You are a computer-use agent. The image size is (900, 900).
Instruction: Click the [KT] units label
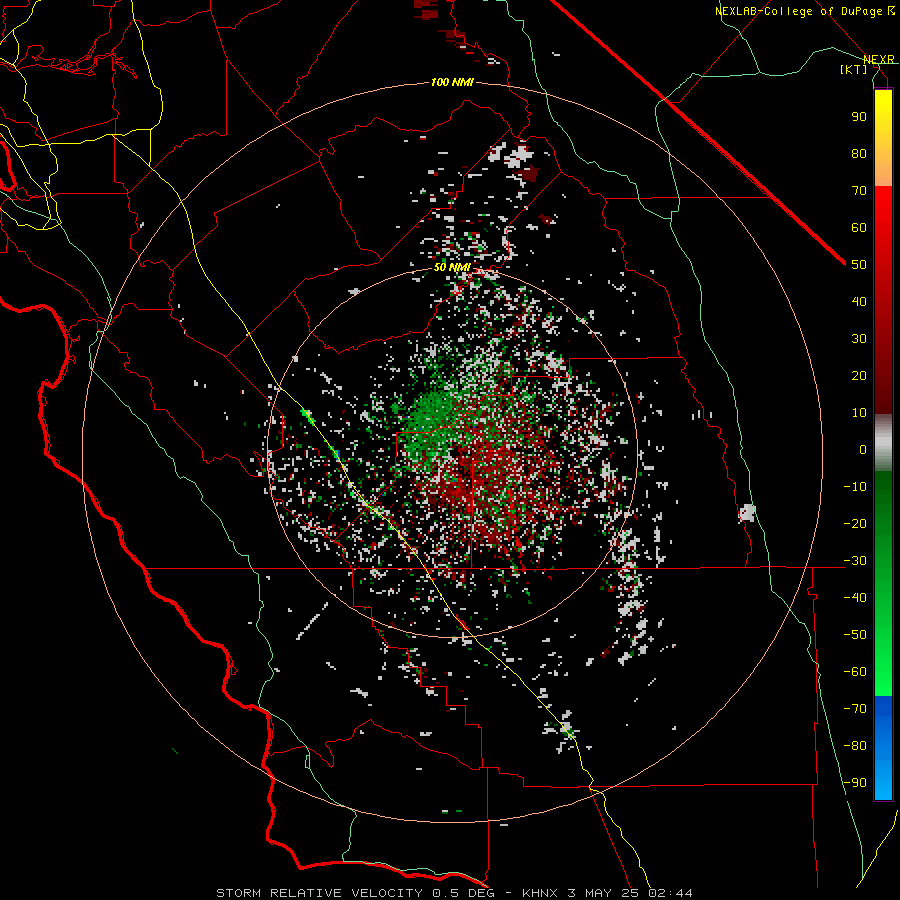[854, 69]
